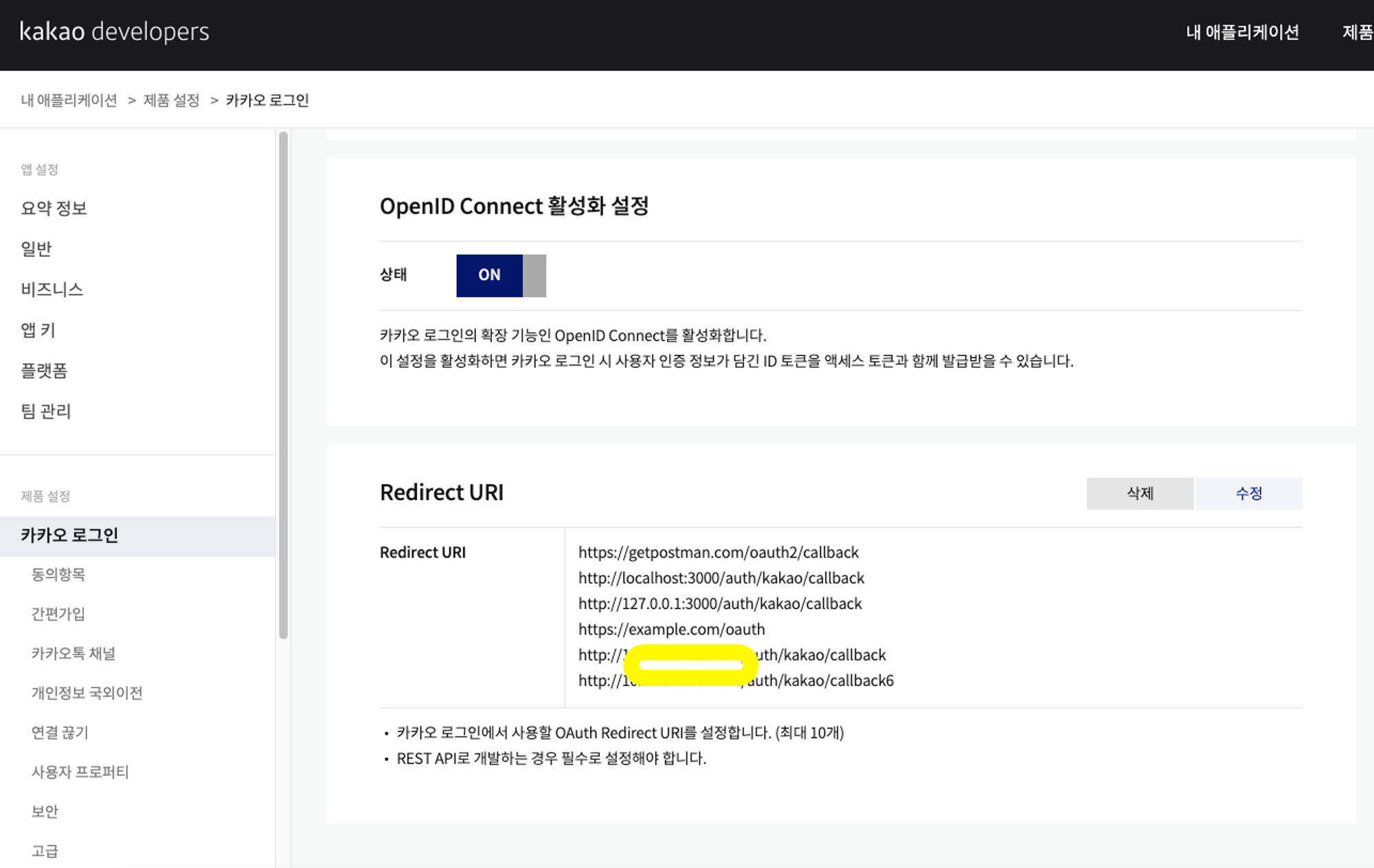Click the kakao developers logo
Screen dimensions: 1374x868
pyautogui.click(x=114, y=32)
